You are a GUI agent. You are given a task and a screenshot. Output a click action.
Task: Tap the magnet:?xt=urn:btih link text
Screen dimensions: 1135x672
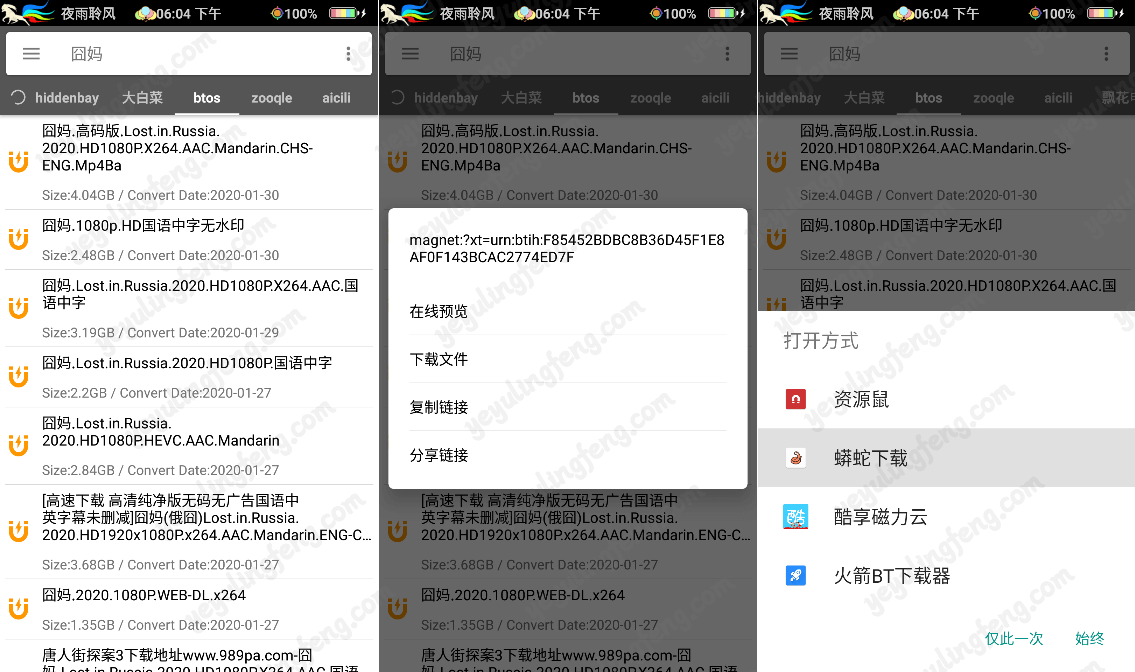click(x=566, y=249)
